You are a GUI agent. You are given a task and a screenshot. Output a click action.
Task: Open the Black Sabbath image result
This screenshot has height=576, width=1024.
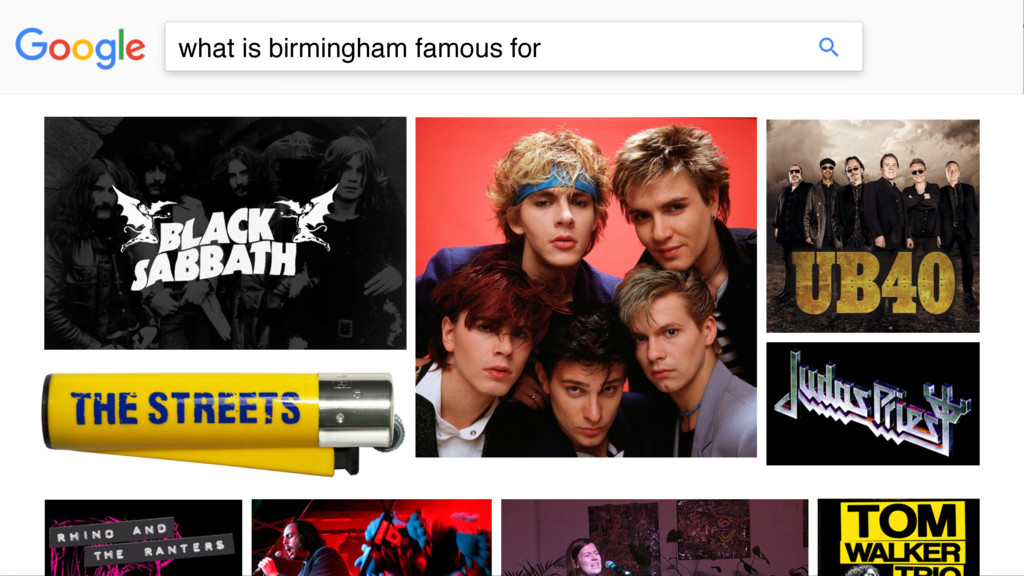(x=225, y=233)
